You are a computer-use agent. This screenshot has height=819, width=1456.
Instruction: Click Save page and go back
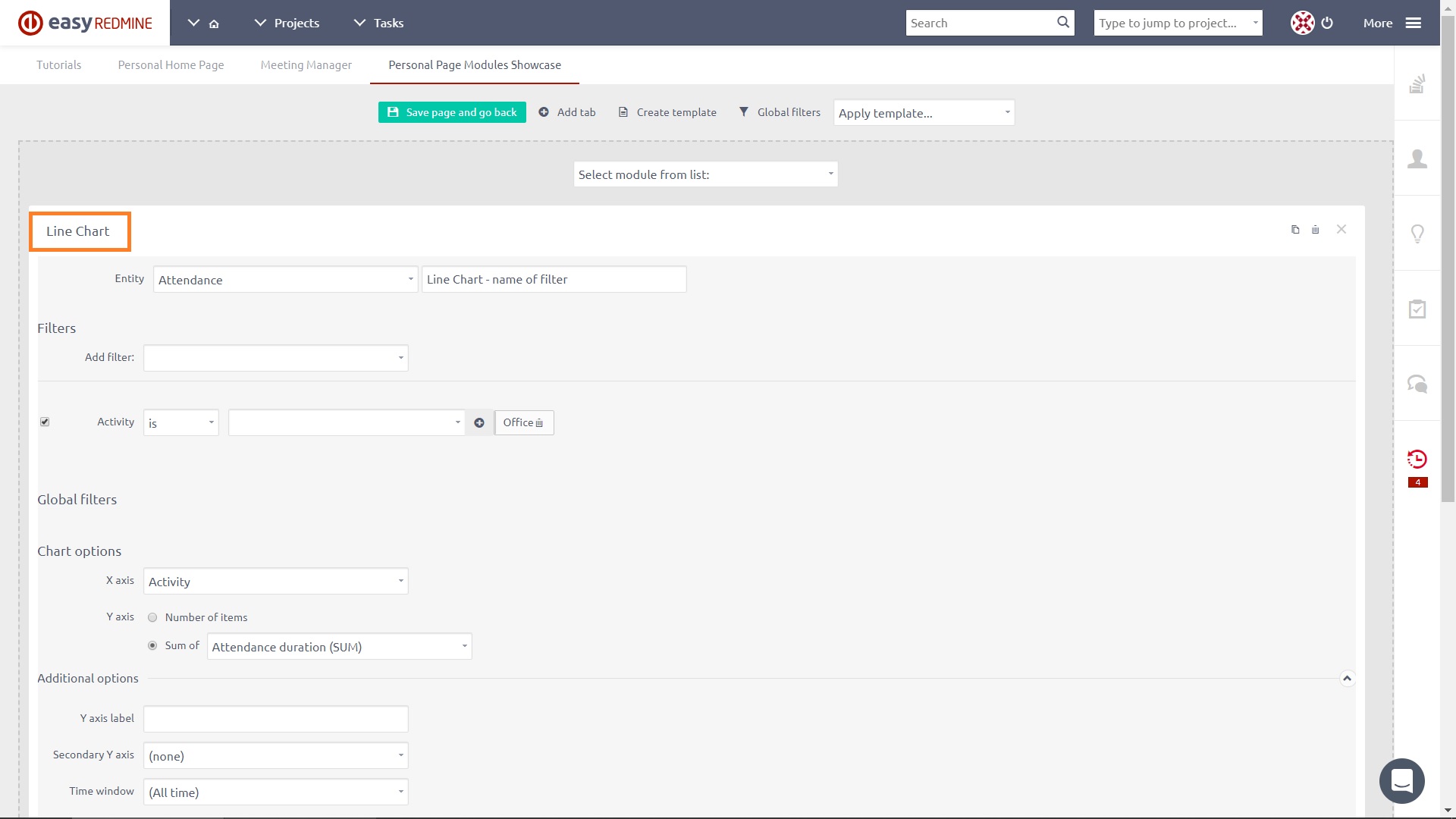pos(452,112)
